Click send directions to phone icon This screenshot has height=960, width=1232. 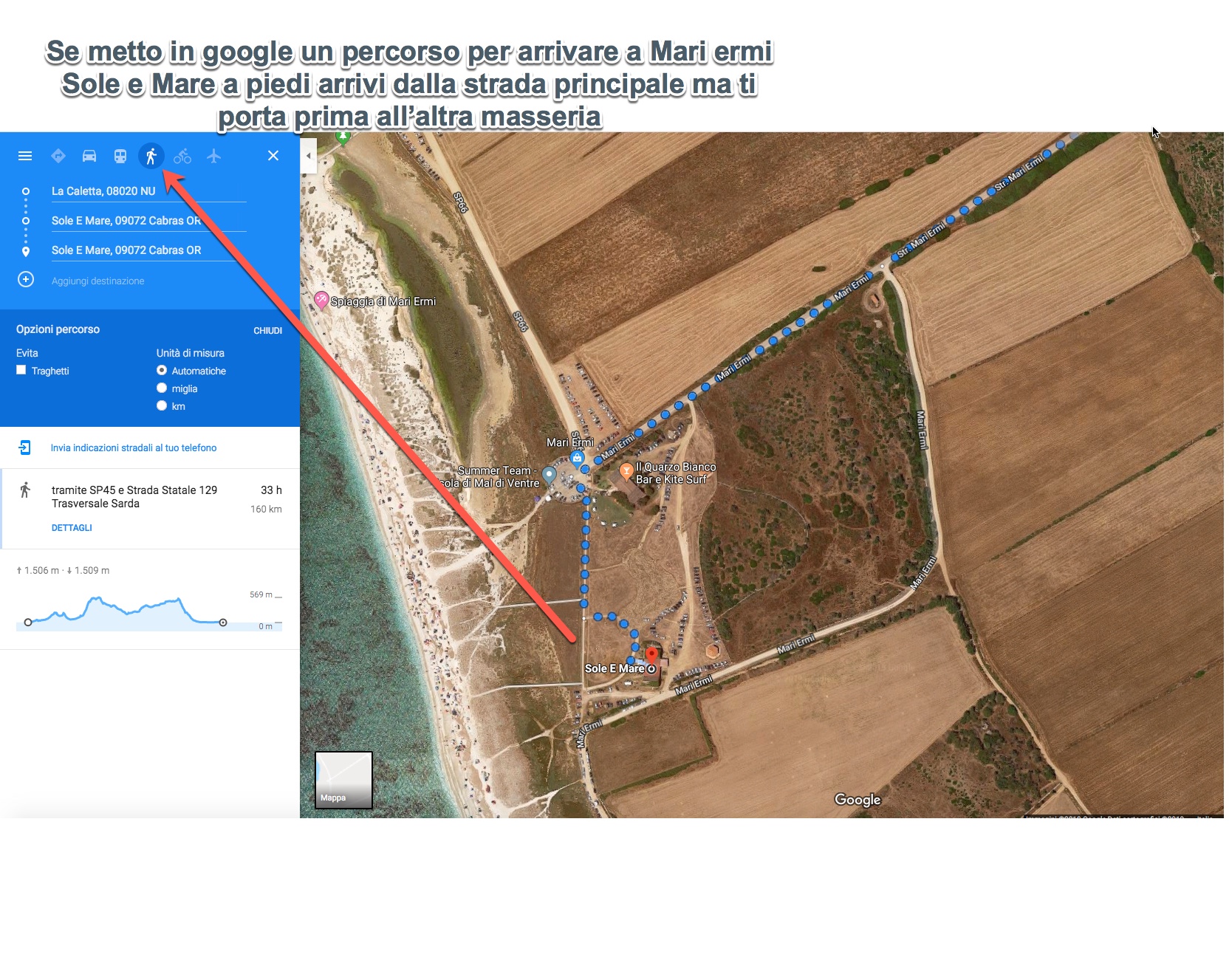coord(24,448)
